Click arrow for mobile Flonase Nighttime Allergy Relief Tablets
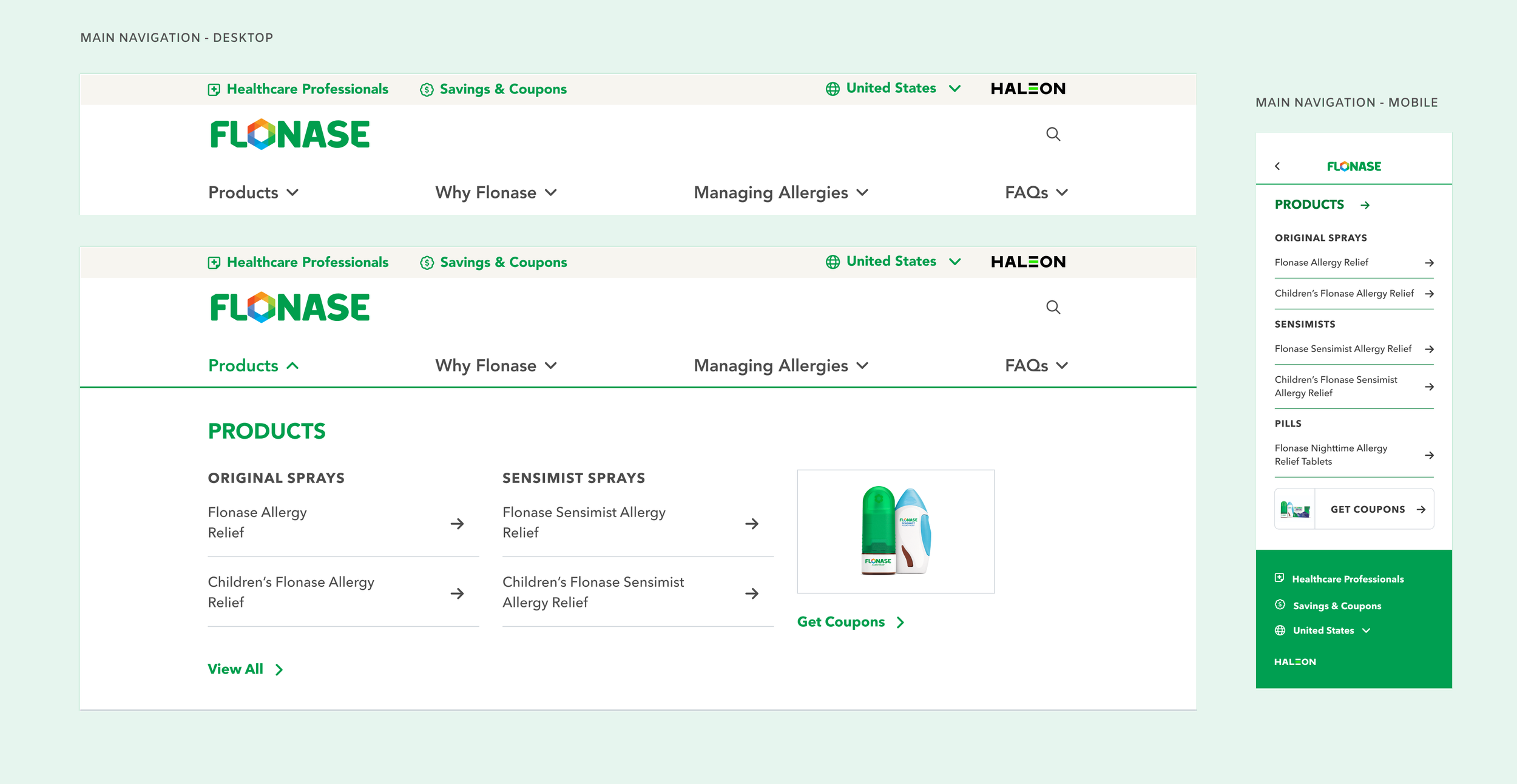This screenshot has width=1517, height=784. (1429, 455)
